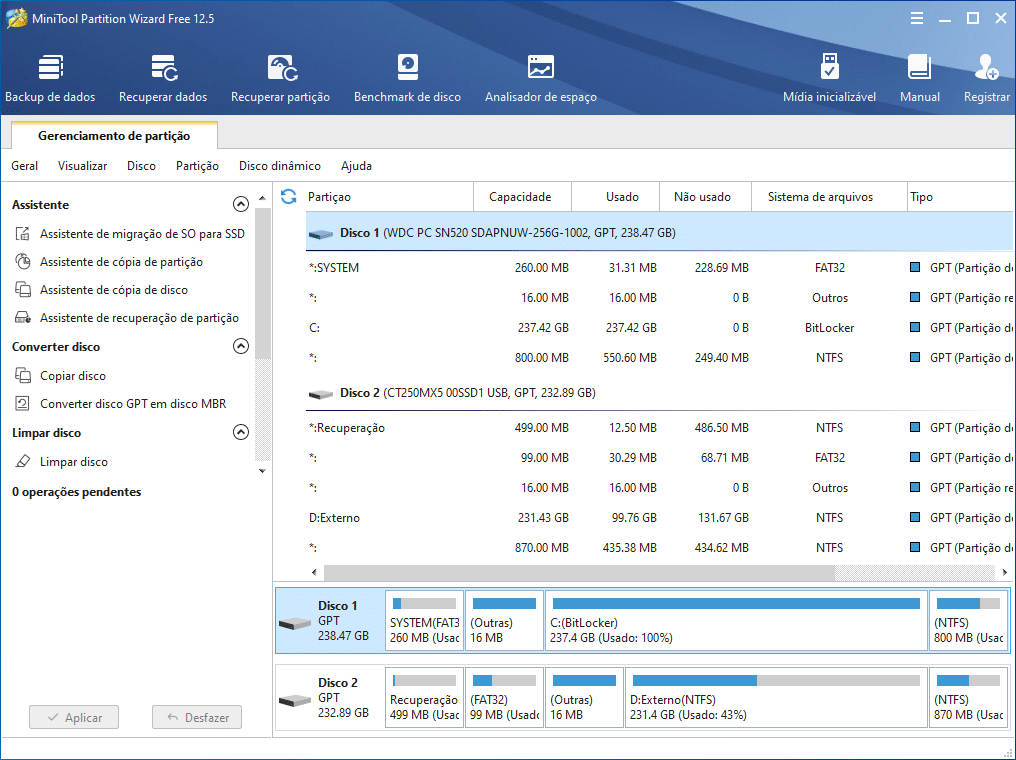Select Gerenciamento de partição tab
Image resolution: width=1016 pixels, height=760 pixels.
[x=113, y=136]
